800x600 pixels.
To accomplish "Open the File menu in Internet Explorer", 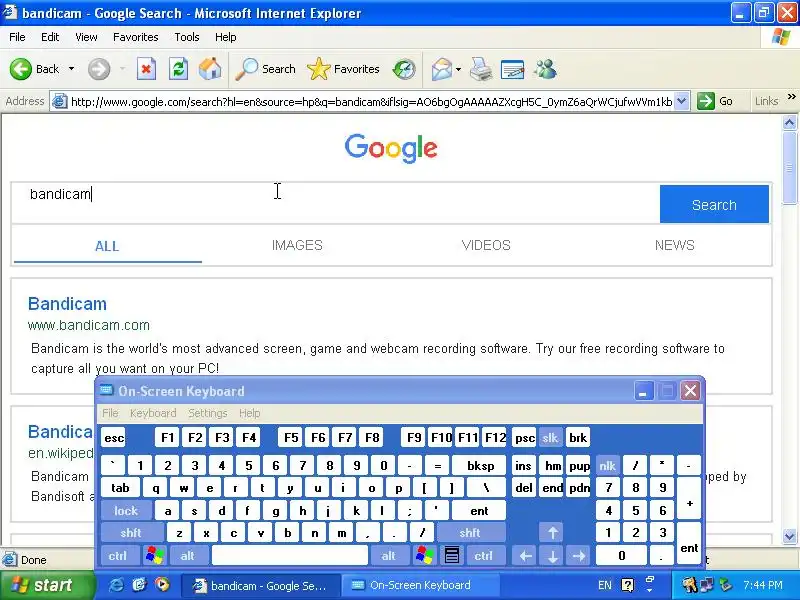I will (x=17, y=37).
